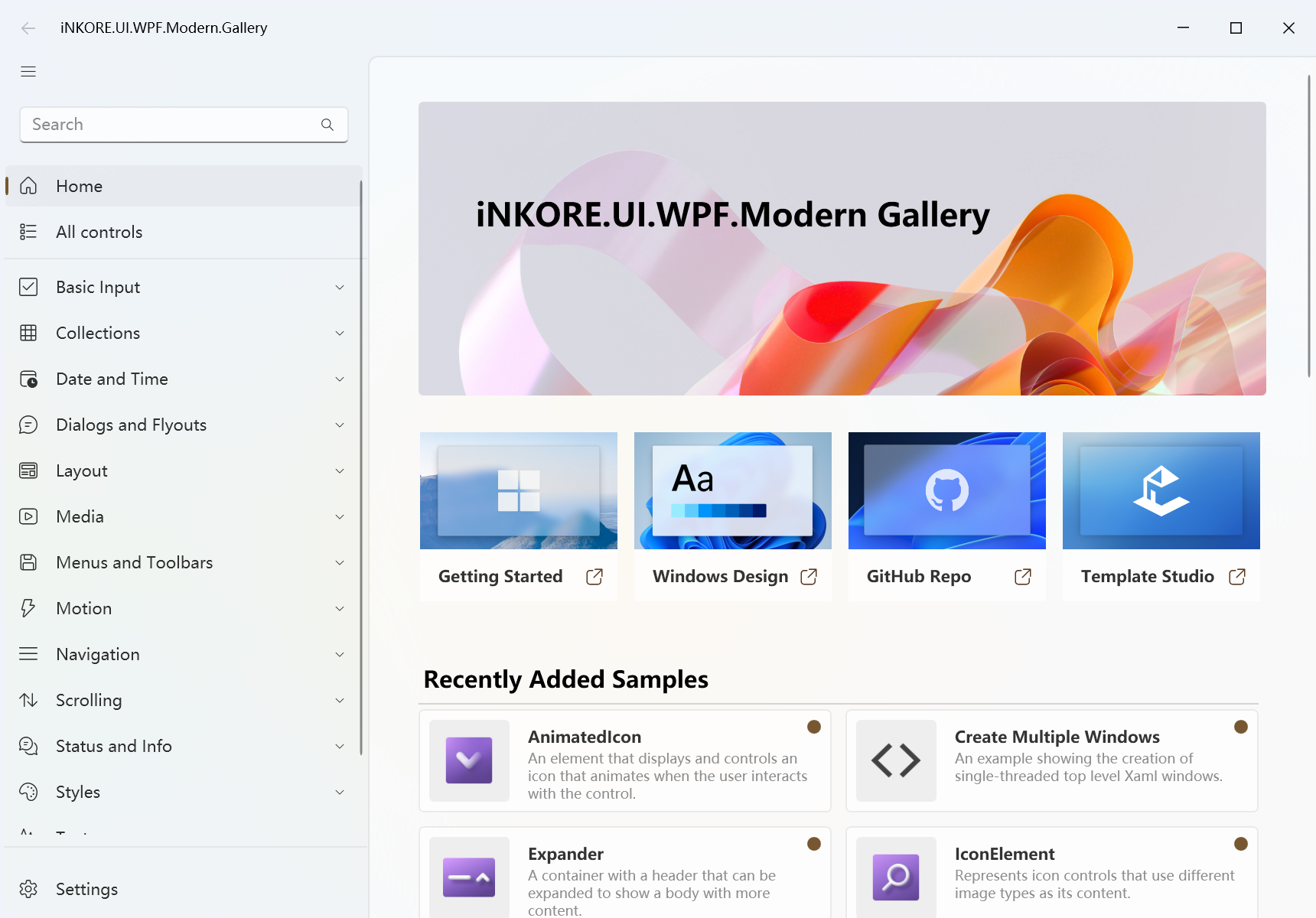Image resolution: width=1316 pixels, height=918 pixels.
Task: Click the navigation pane scrollbar
Action: (x=360, y=468)
